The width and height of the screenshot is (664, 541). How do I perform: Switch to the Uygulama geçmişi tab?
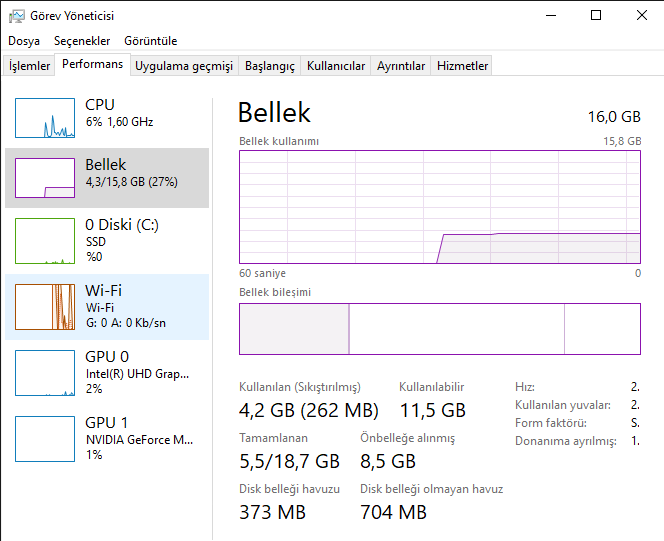tap(184, 66)
